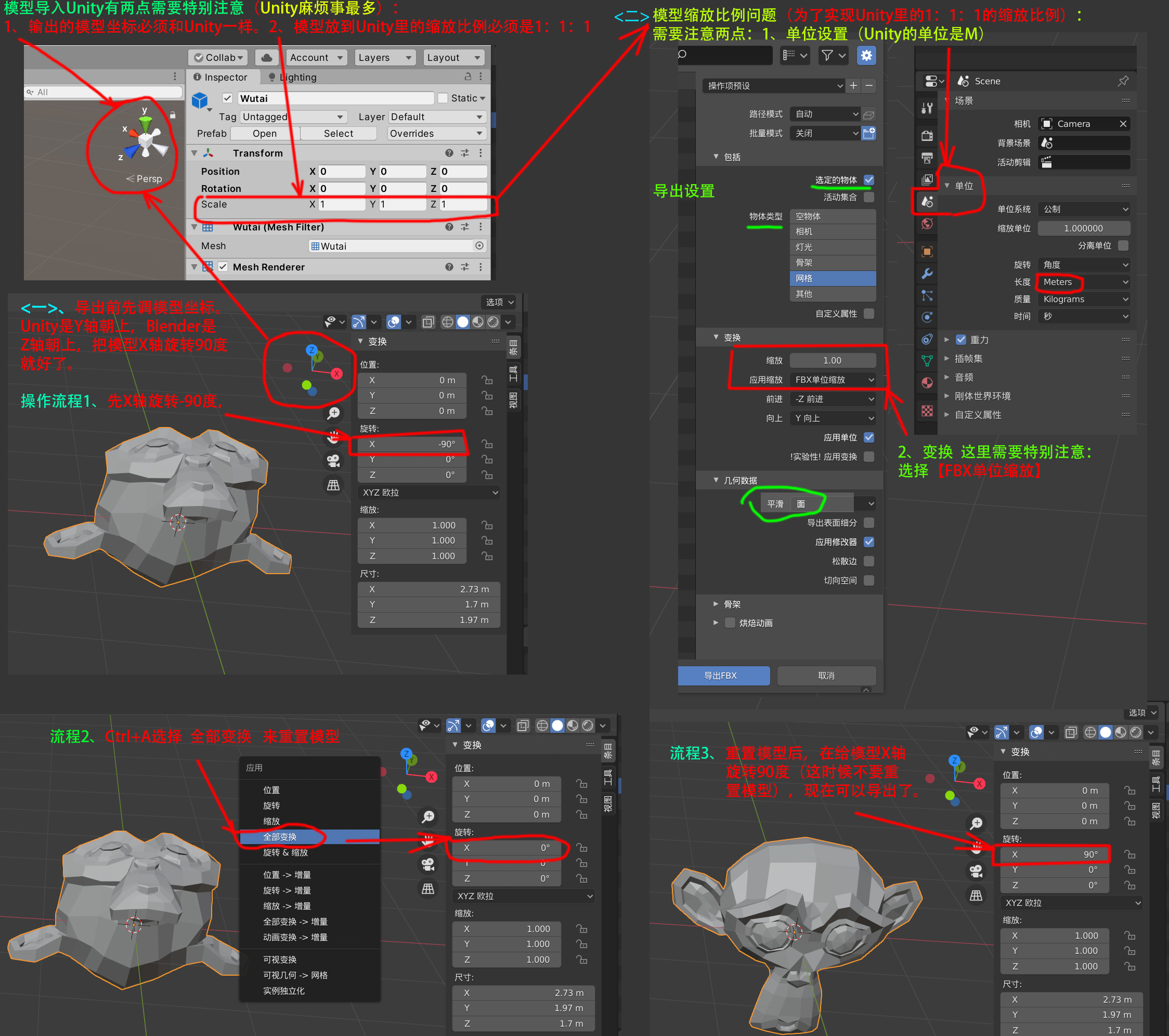The image size is (1169, 1036).
Task: Uncheck the 应用单位 checkbox
Action: point(869,437)
